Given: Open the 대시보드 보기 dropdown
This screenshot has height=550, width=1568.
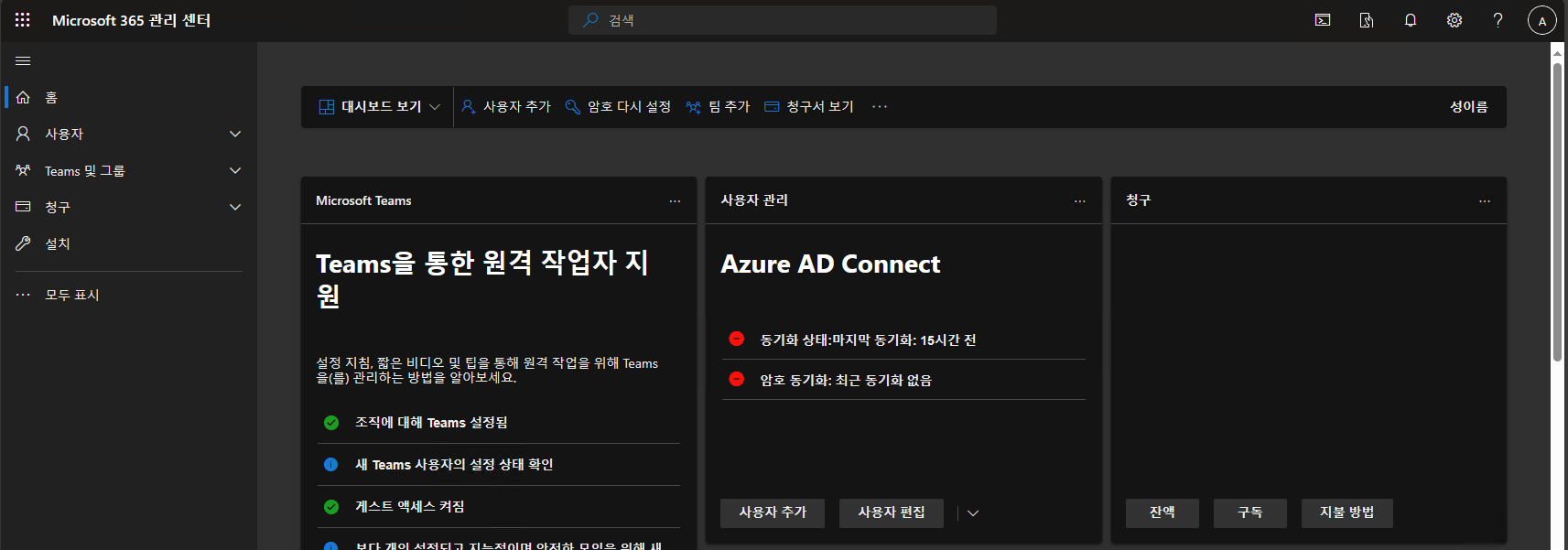Looking at the screenshot, I should 379,107.
